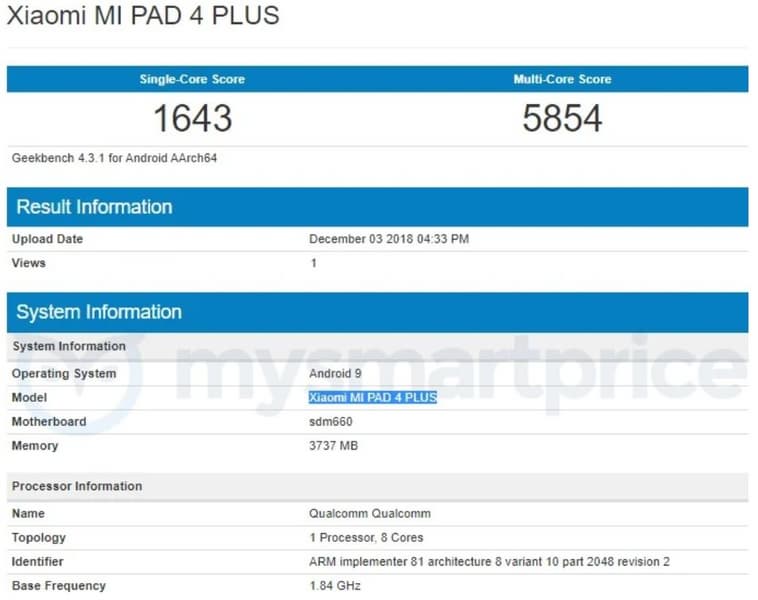Click the 'Android 9' value

click(x=335, y=373)
